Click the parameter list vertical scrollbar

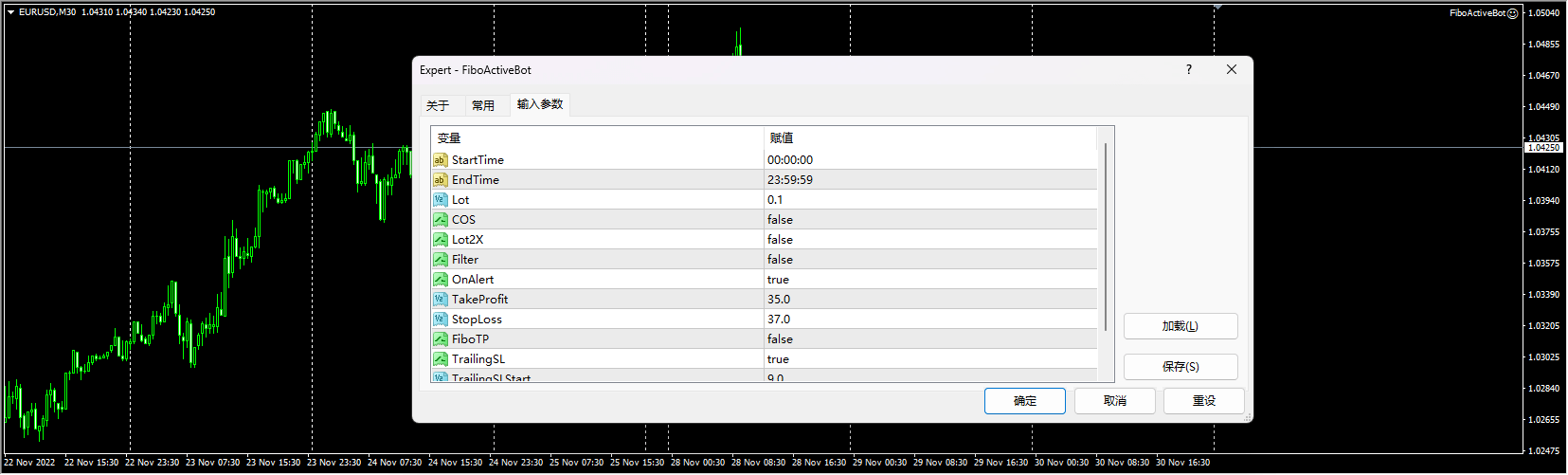1105,237
